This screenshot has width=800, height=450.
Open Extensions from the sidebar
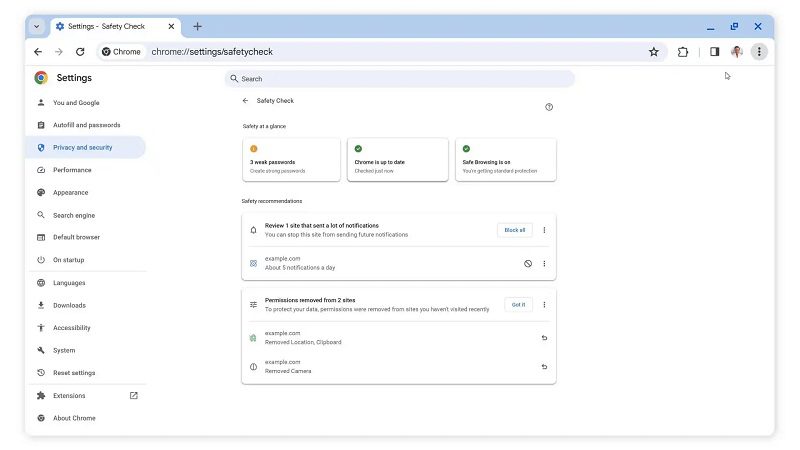point(69,395)
